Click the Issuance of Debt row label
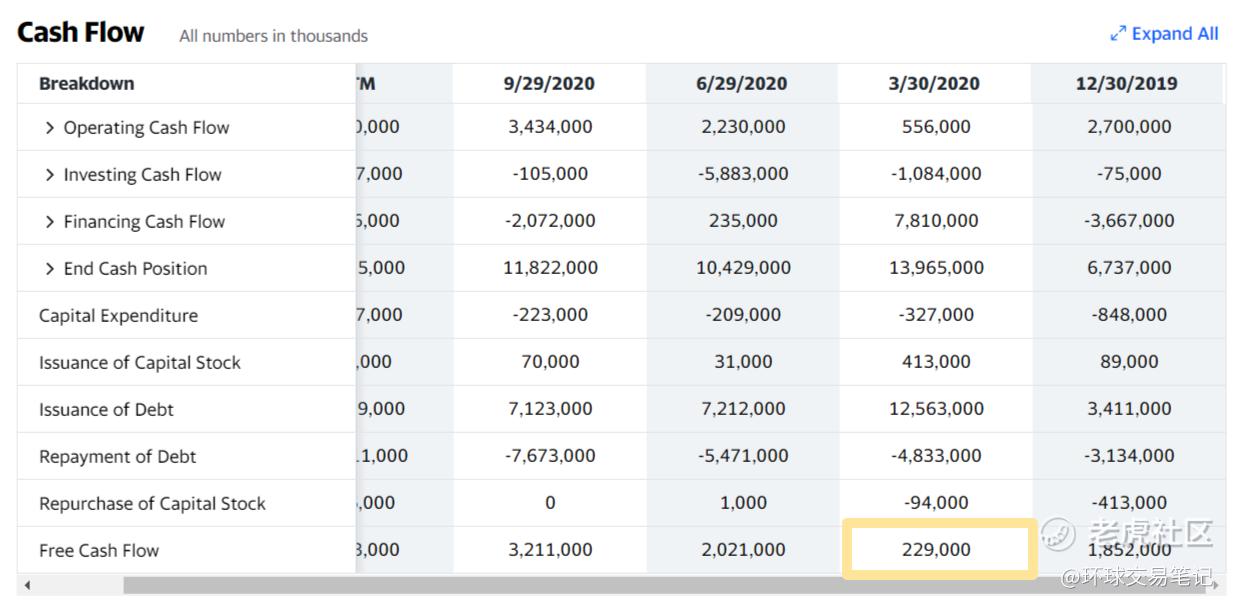The image size is (1237, 605). (106, 410)
